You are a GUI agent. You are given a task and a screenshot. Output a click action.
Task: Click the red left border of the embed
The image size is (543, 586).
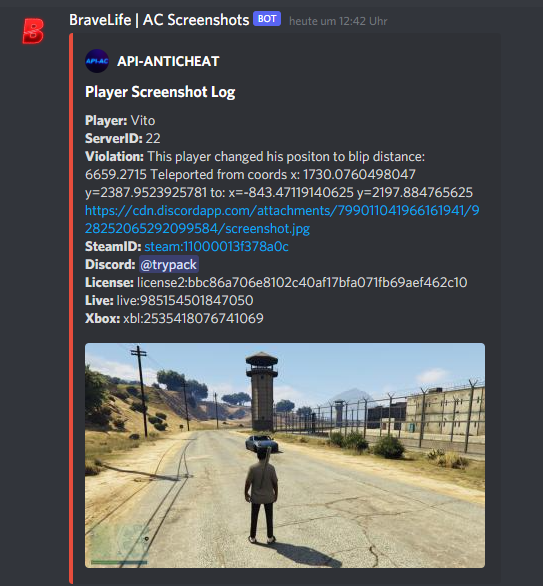tap(71, 306)
